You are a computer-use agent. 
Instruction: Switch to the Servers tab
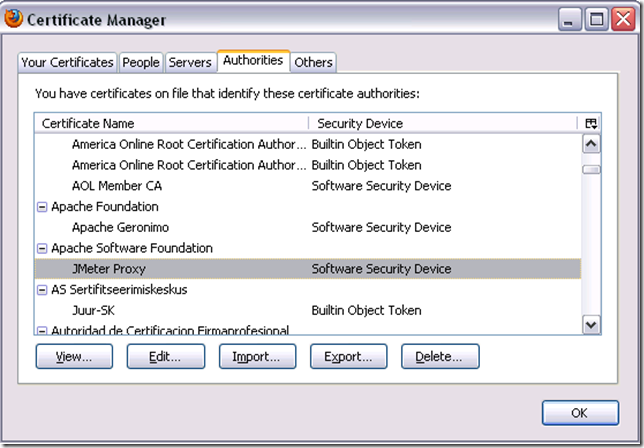click(190, 62)
